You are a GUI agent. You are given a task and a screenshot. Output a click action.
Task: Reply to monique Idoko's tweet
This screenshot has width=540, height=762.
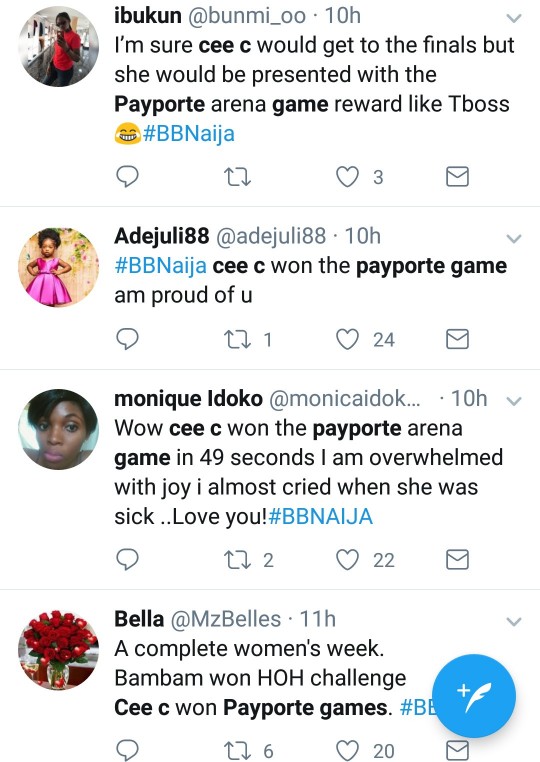click(x=127, y=559)
